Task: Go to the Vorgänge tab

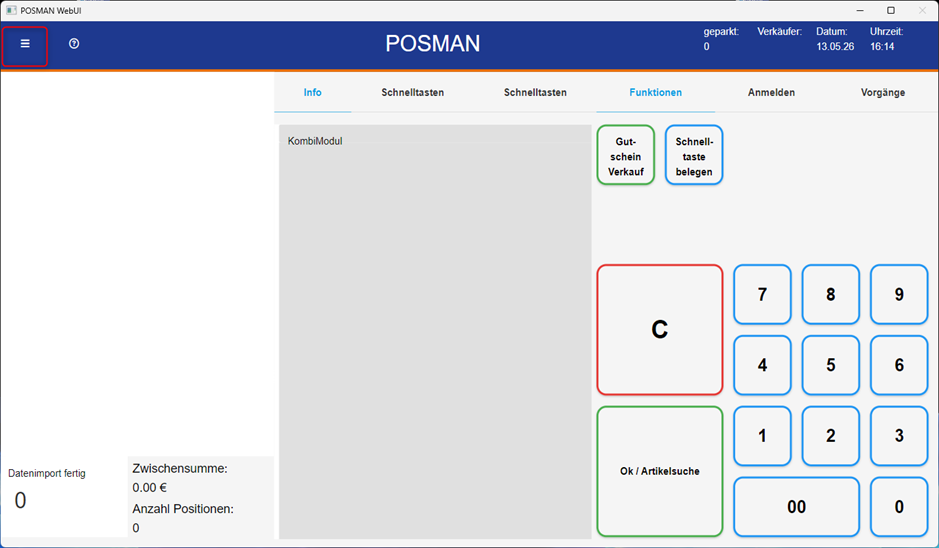Action: click(x=883, y=92)
